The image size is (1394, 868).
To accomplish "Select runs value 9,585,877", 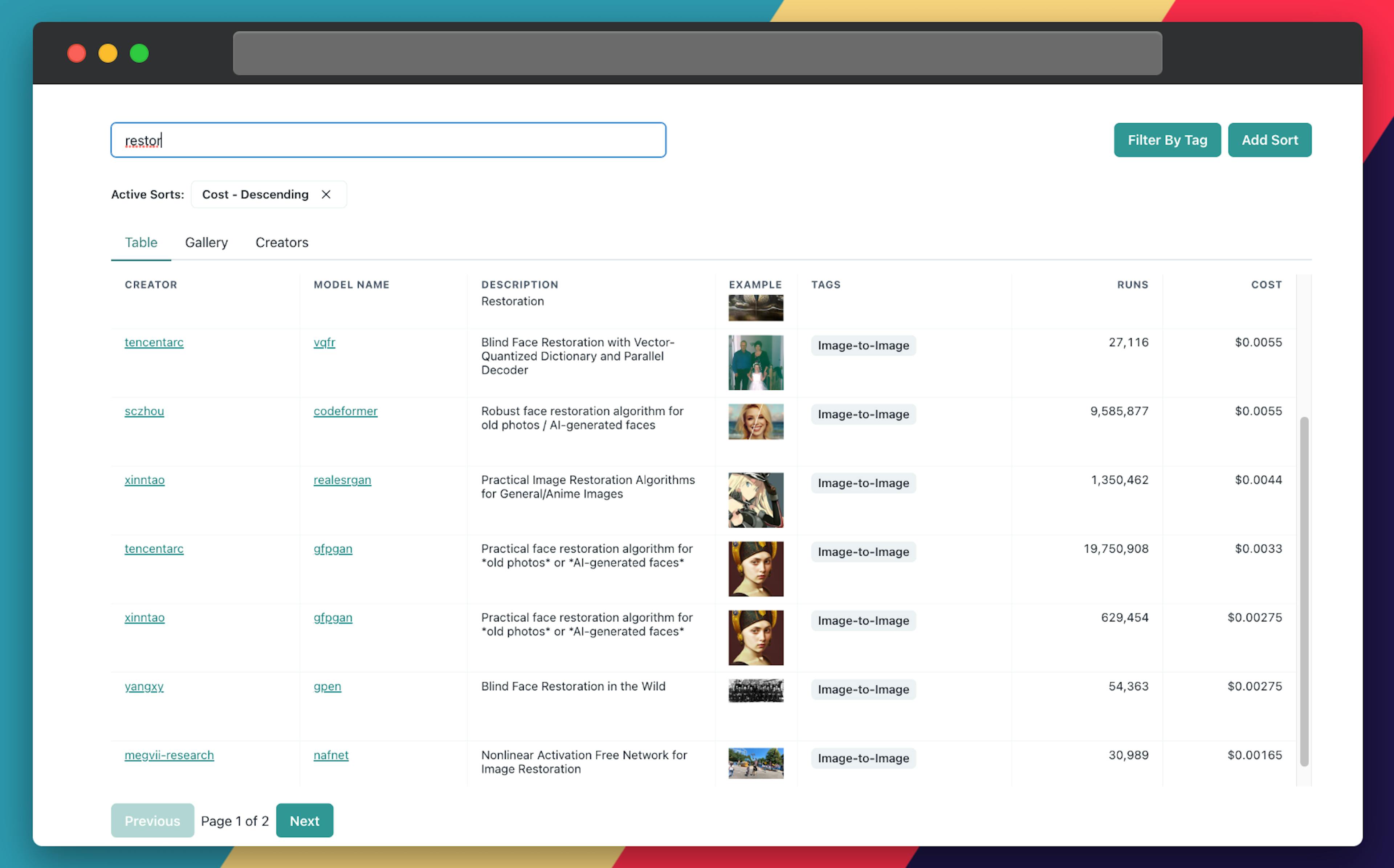I will [x=1119, y=411].
